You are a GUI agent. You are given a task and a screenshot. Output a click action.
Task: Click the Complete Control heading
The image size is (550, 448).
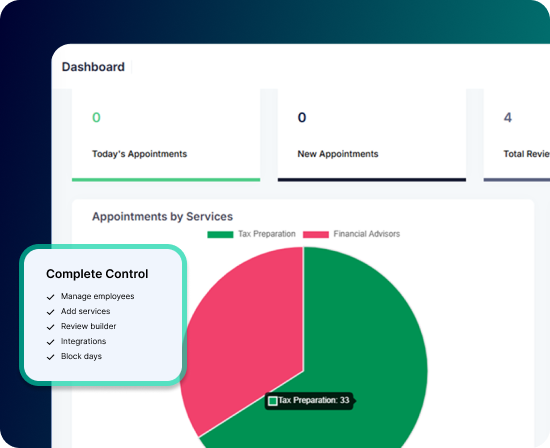click(x=97, y=274)
